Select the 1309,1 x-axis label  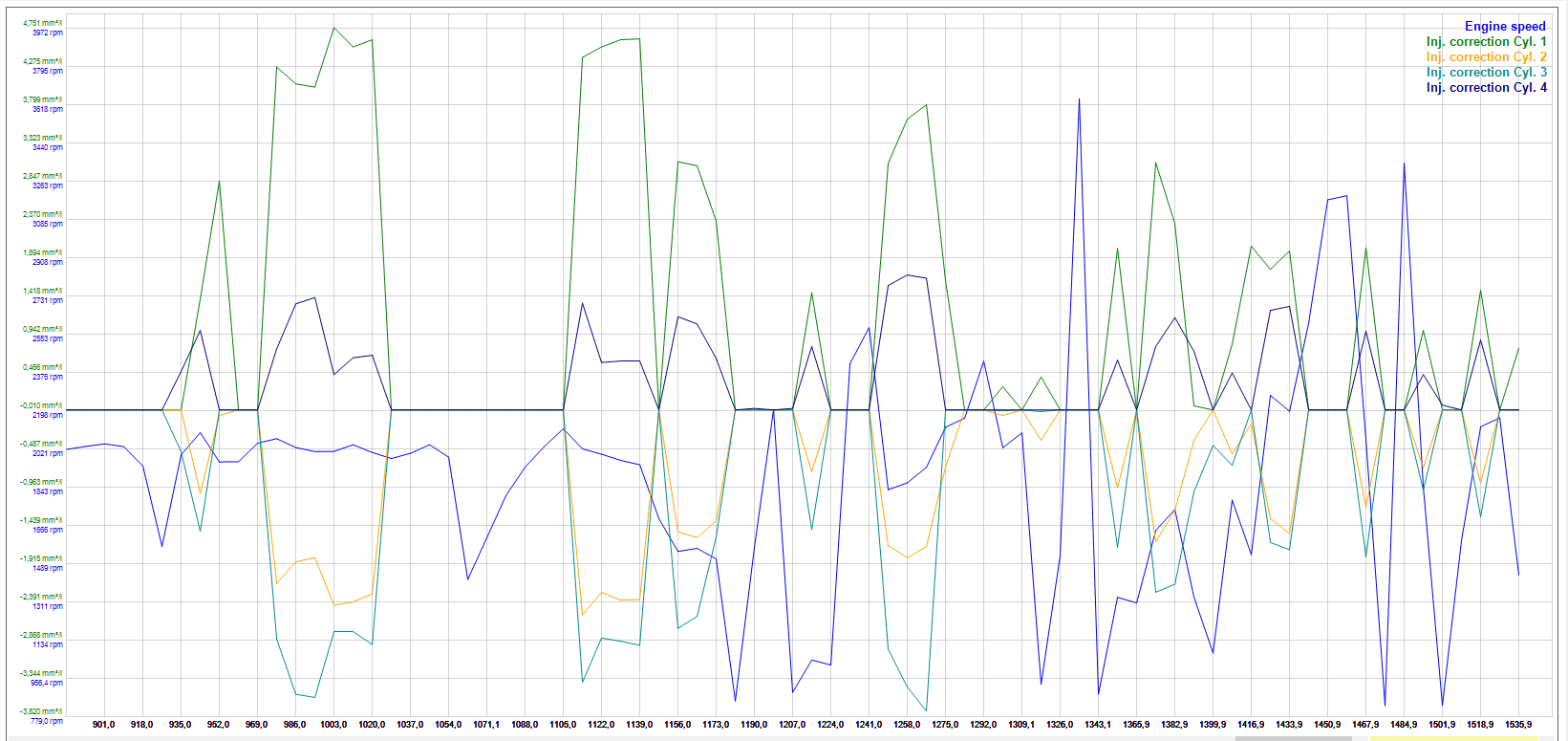pos(1020,725)
